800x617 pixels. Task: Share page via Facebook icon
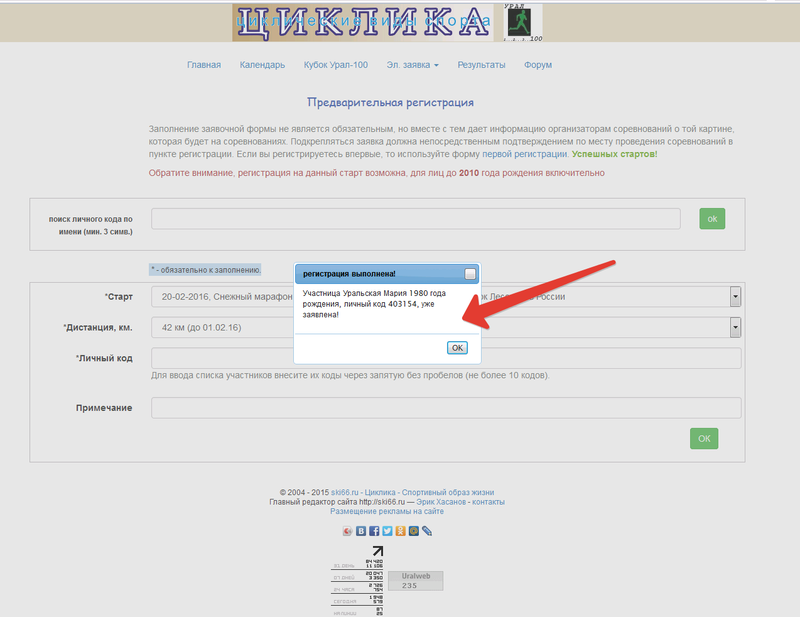(x=373, y=531)
